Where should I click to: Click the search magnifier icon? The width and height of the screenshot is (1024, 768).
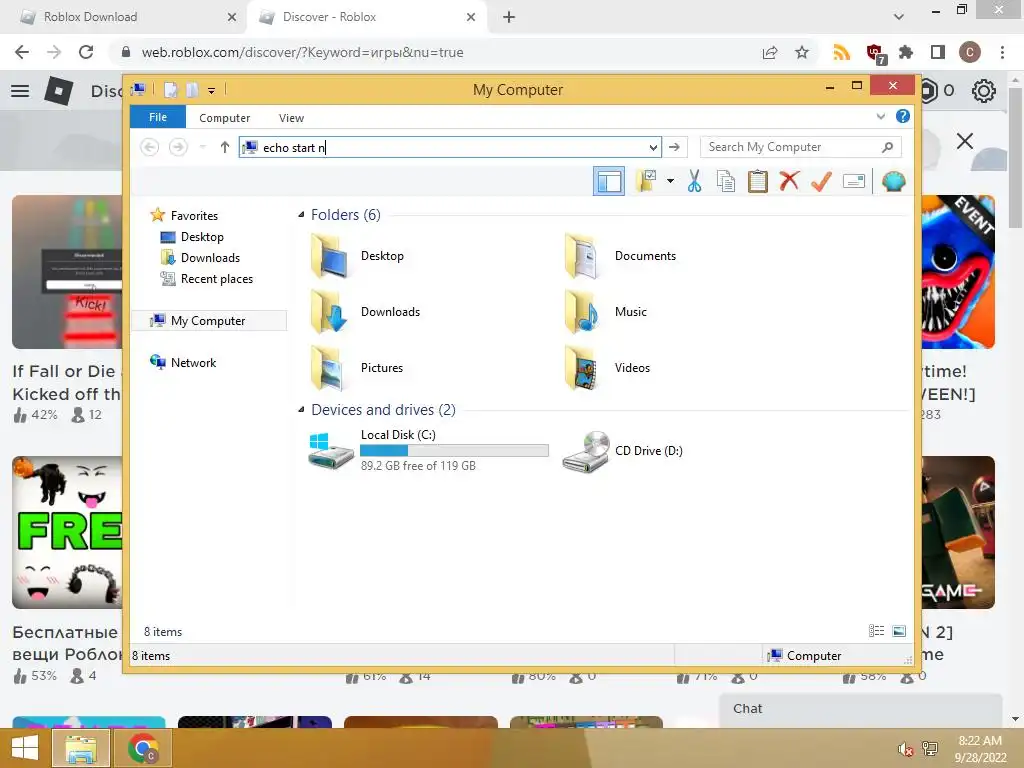click(x=887, y=147)
